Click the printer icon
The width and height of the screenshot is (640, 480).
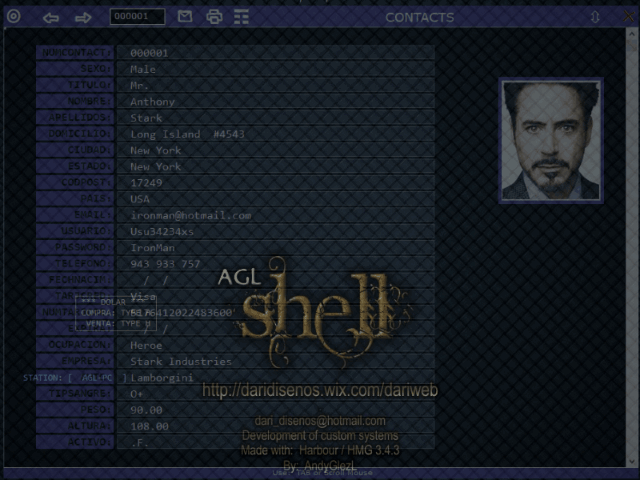(x=214, y=17)
